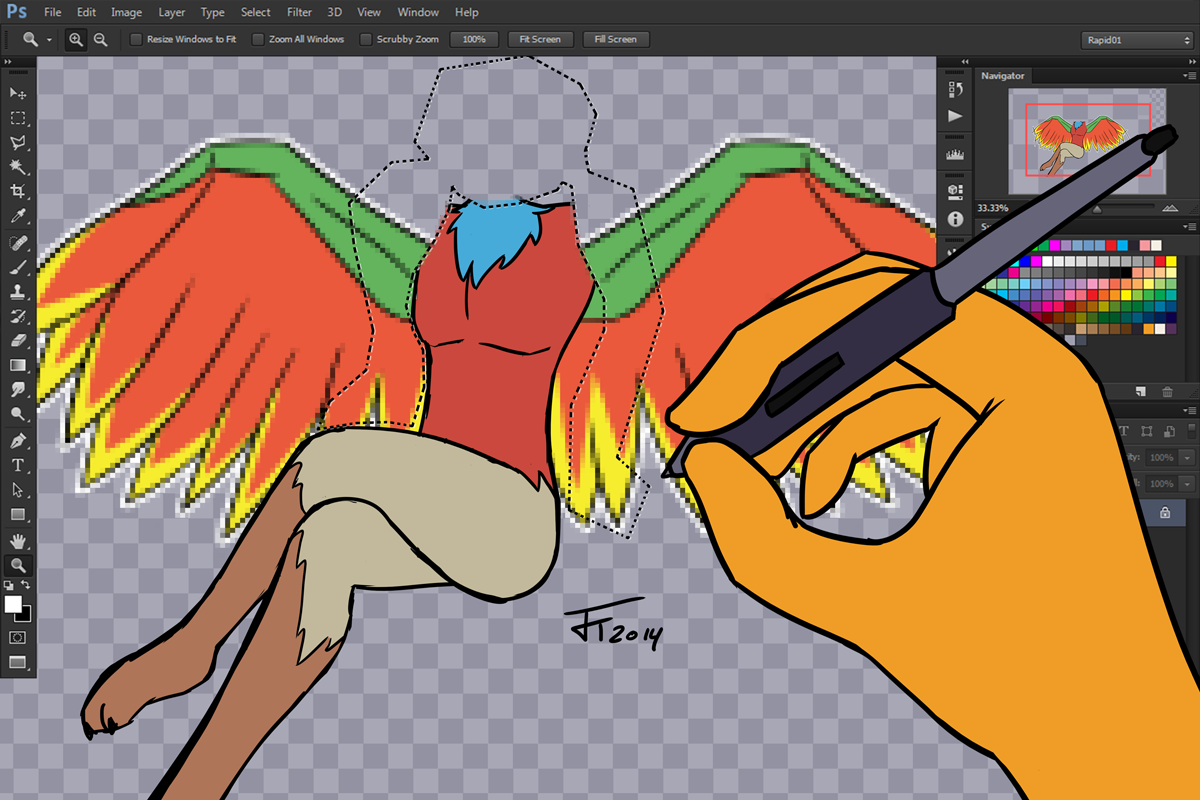Screen dimensions: 1200x800
Task: Pick the white foreground color swatch
Action: 13,604
